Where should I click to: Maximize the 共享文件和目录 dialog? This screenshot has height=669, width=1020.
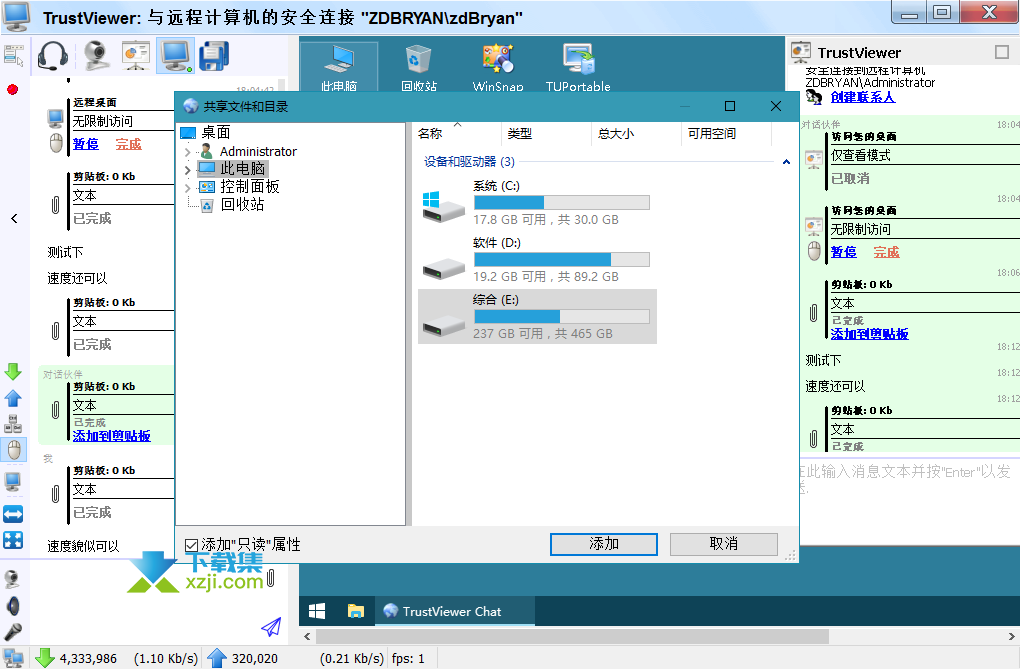(x=730, y=106)
